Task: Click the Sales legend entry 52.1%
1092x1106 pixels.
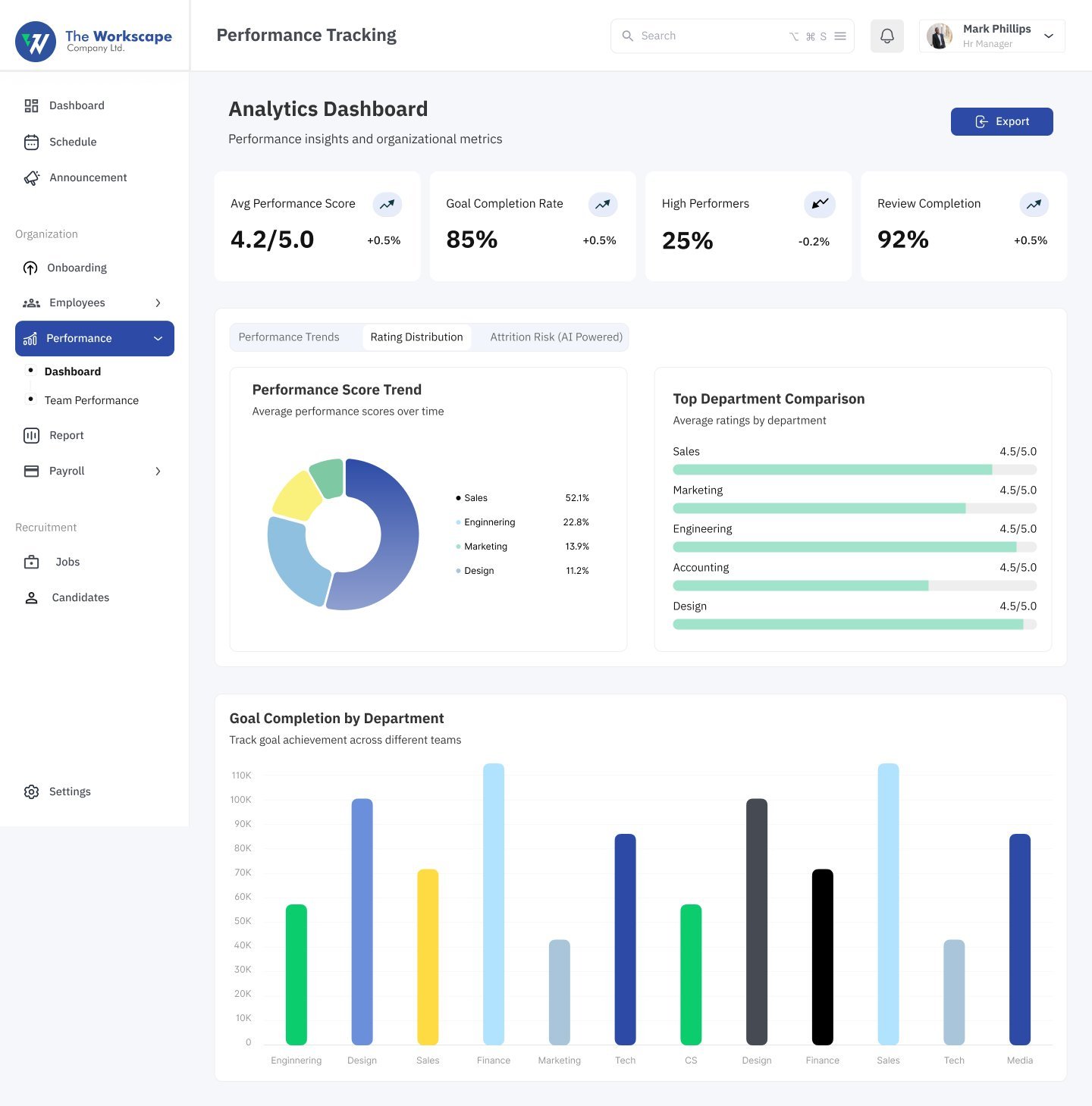Action: click(522, 498)
